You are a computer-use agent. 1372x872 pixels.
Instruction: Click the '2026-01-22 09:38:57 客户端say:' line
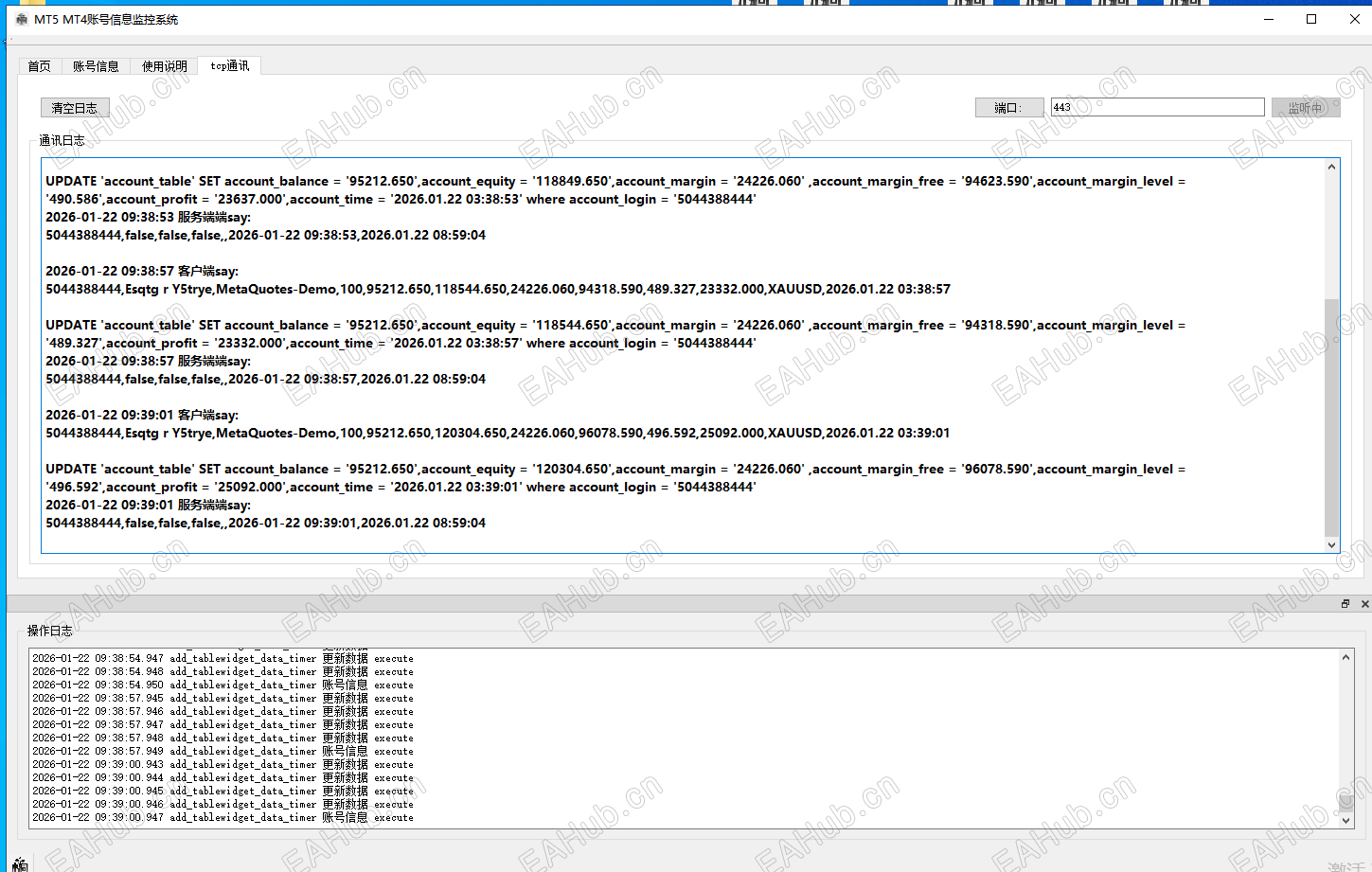(x=142, y=271)
